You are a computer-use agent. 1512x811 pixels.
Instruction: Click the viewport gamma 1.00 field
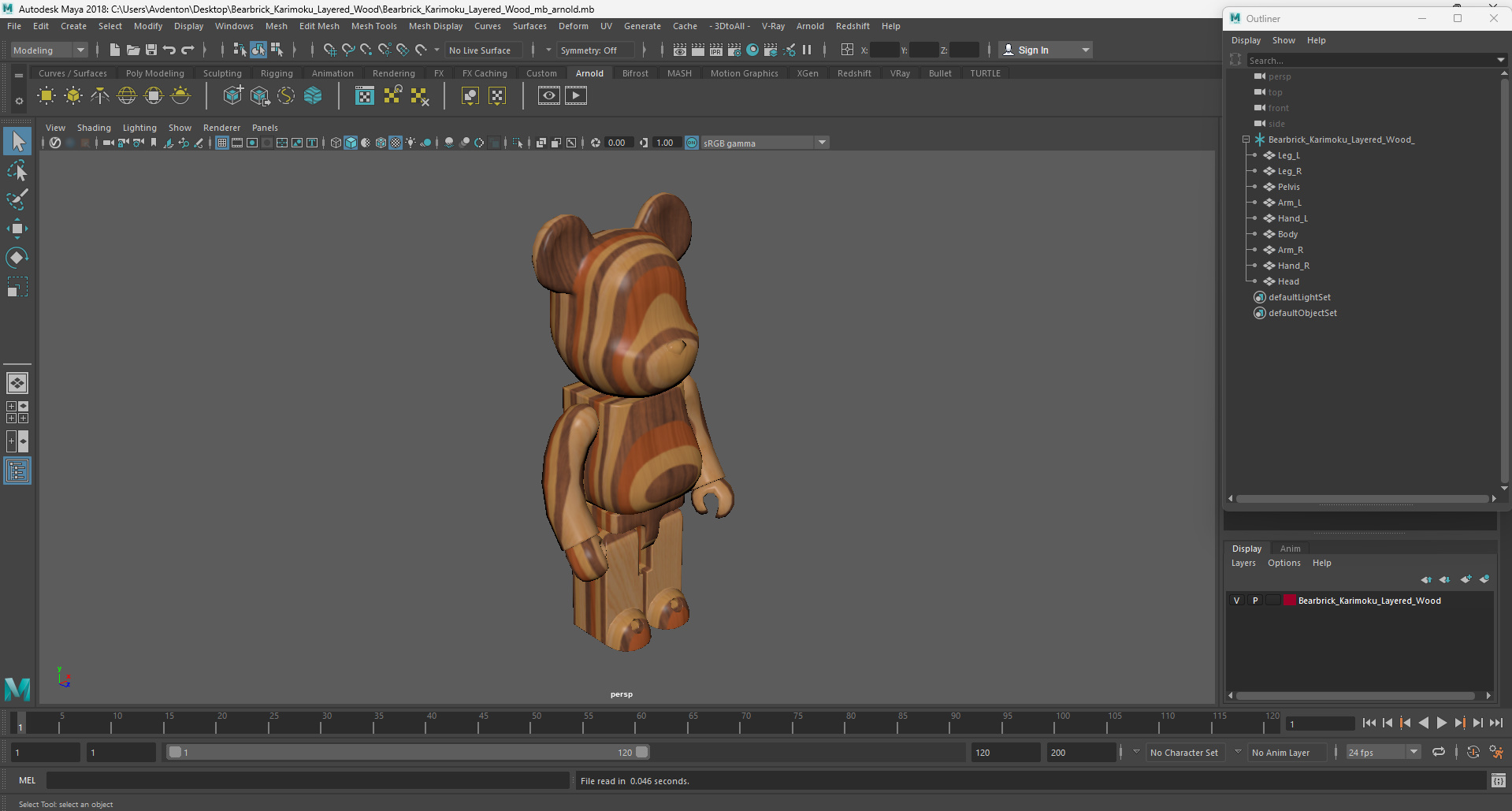point(667,143)
